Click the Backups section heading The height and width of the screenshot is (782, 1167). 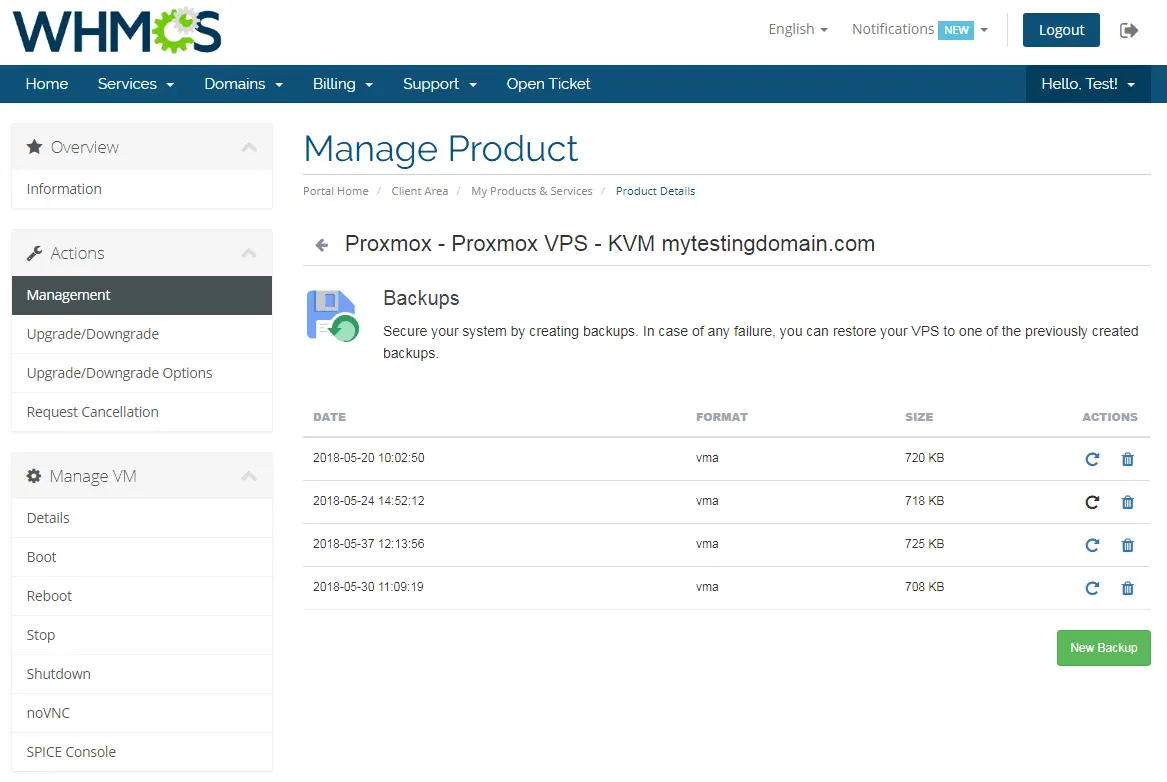(x=421, y=298)
